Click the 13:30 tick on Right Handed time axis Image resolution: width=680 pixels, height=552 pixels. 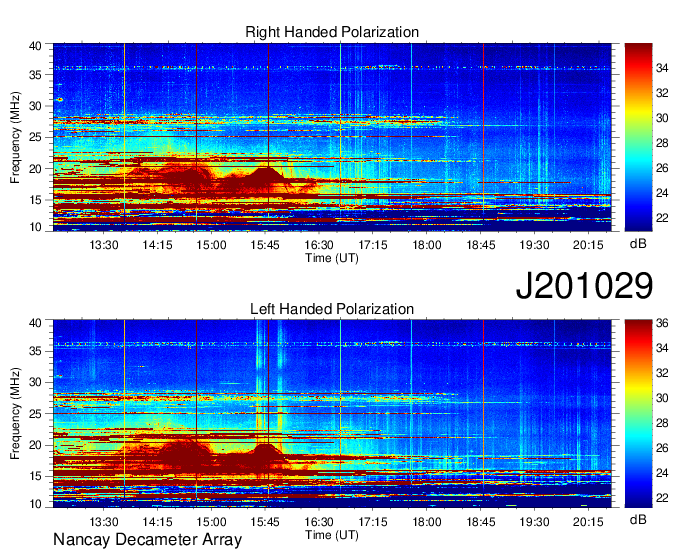[x=104, y=245]
